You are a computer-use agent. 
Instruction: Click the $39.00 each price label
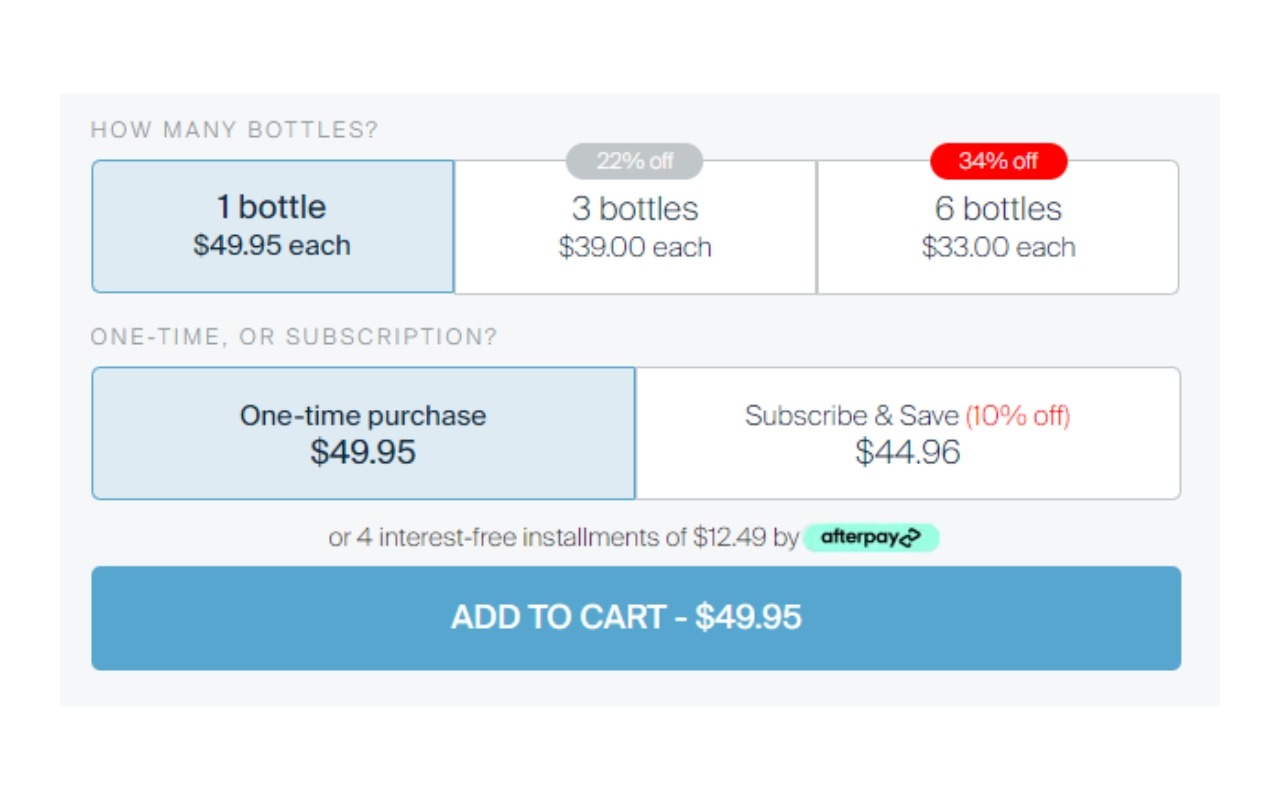(x=635, y=248)
